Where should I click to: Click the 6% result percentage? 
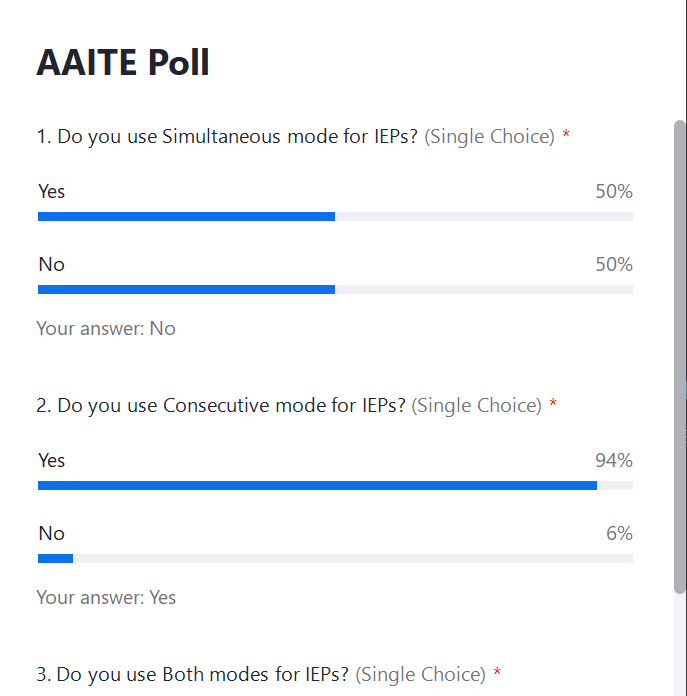619,533
